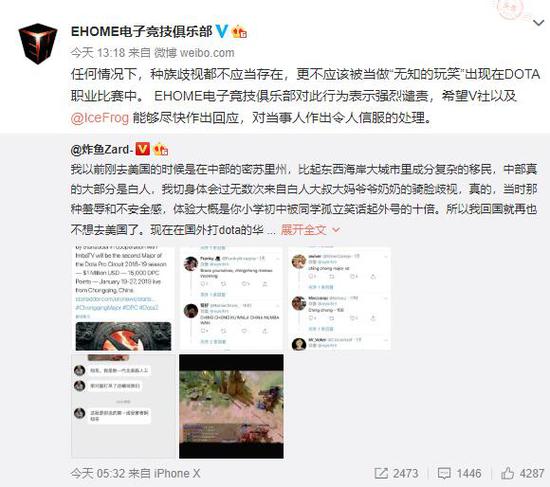The image size is (550, 487).
Task: Click the chevron beside 展开全文
Action: pos(336,230)
